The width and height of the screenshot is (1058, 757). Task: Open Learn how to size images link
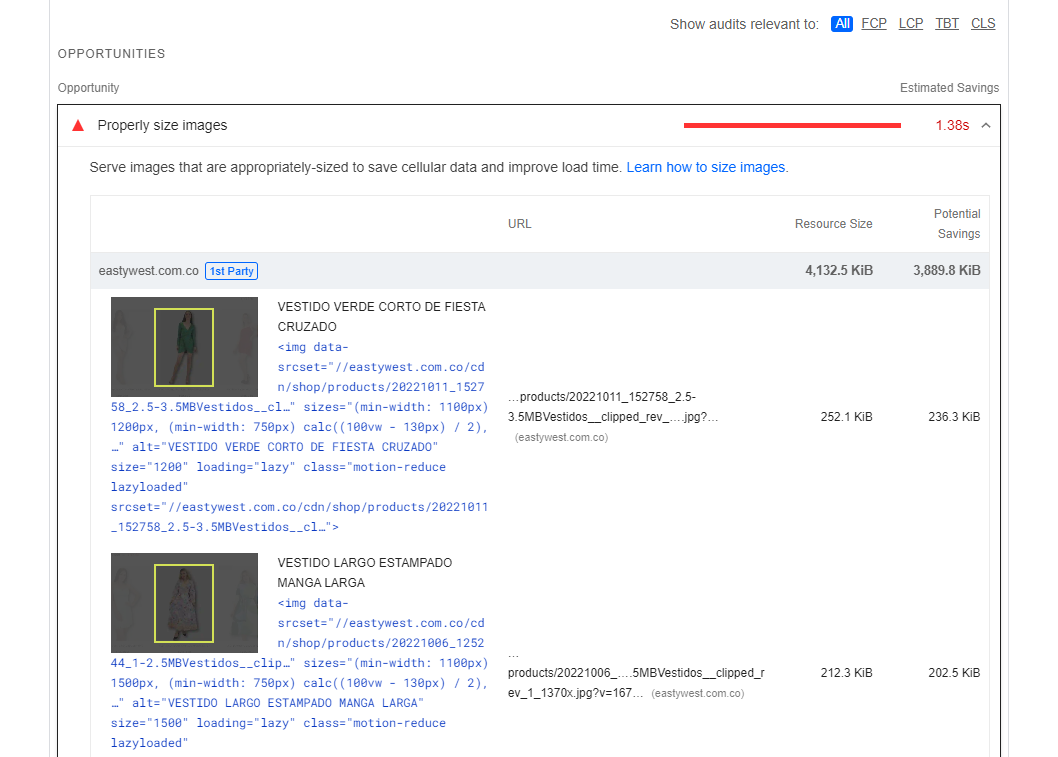[706, 167]
